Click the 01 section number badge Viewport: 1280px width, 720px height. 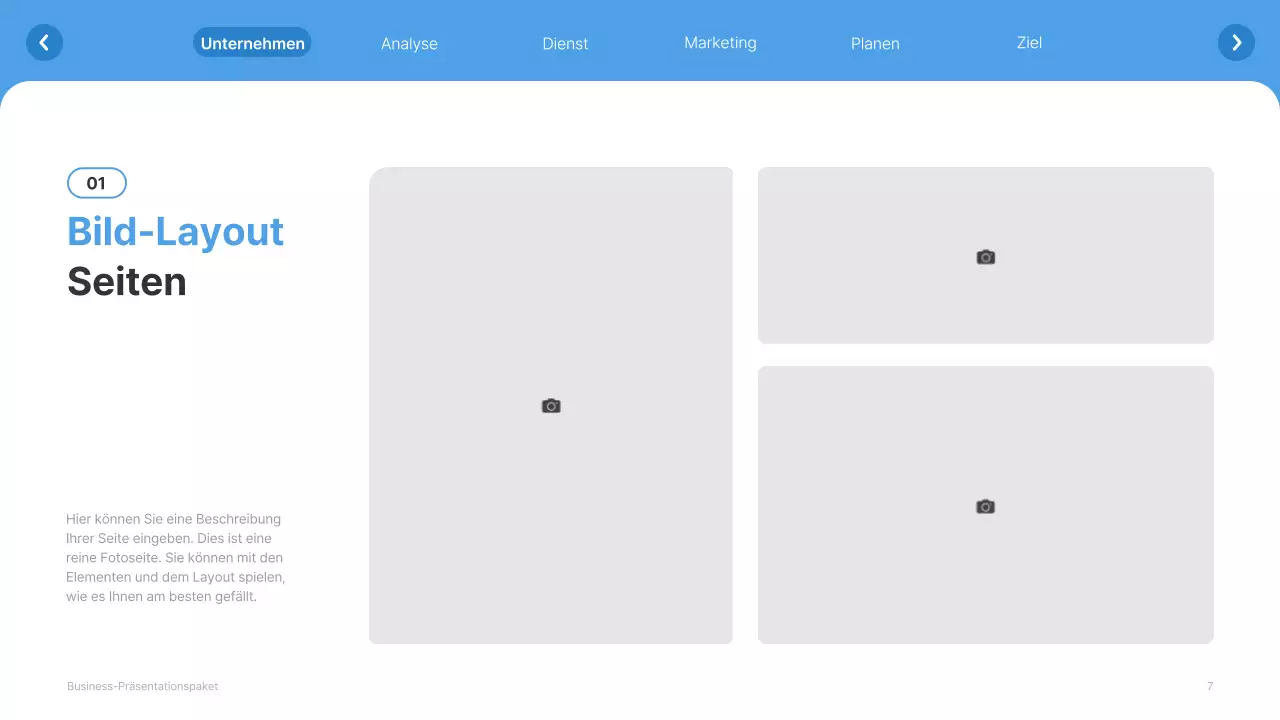pyautogui.click(x=97, y=183)
